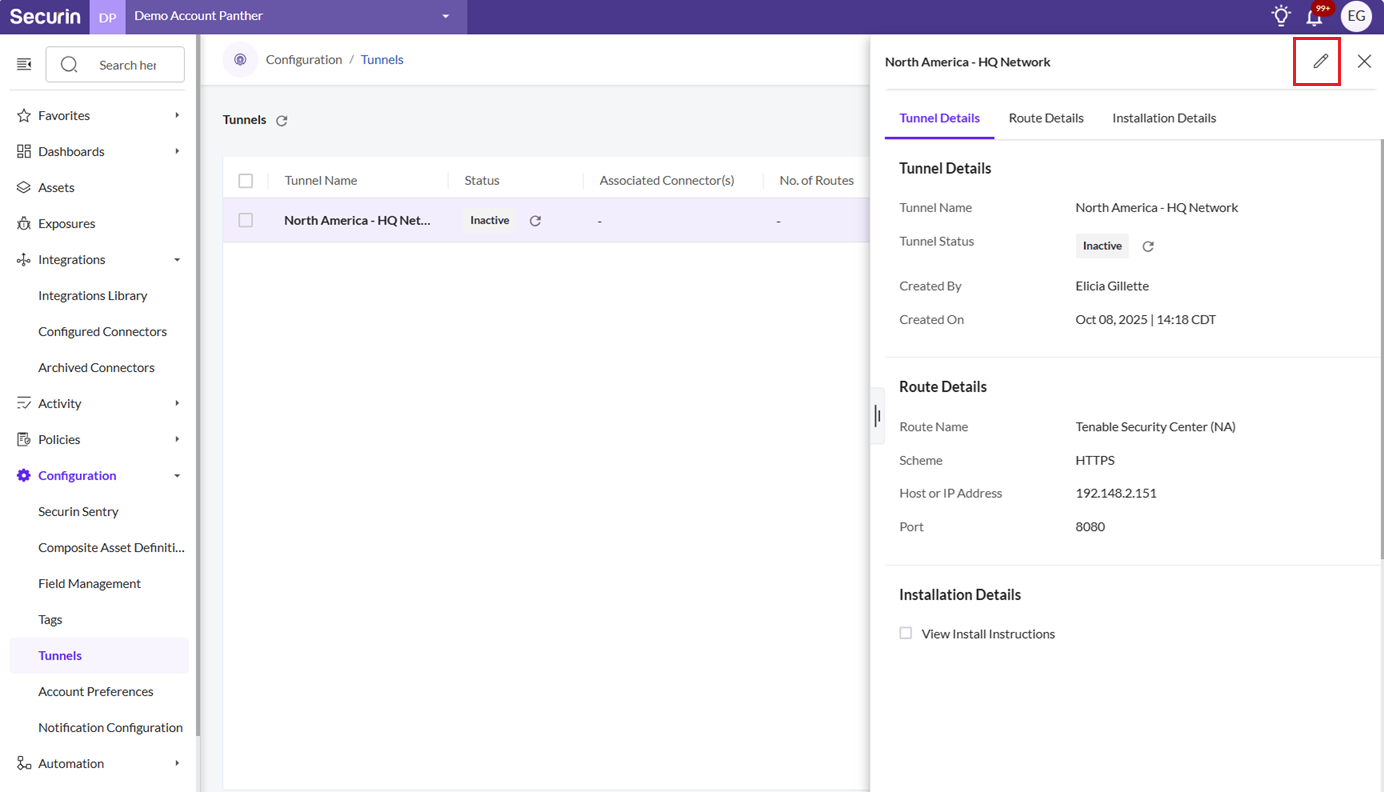Close the North America - HQ Network panel
Image resolution: width=1384 pixels, height=792 pixels.
1364,61
